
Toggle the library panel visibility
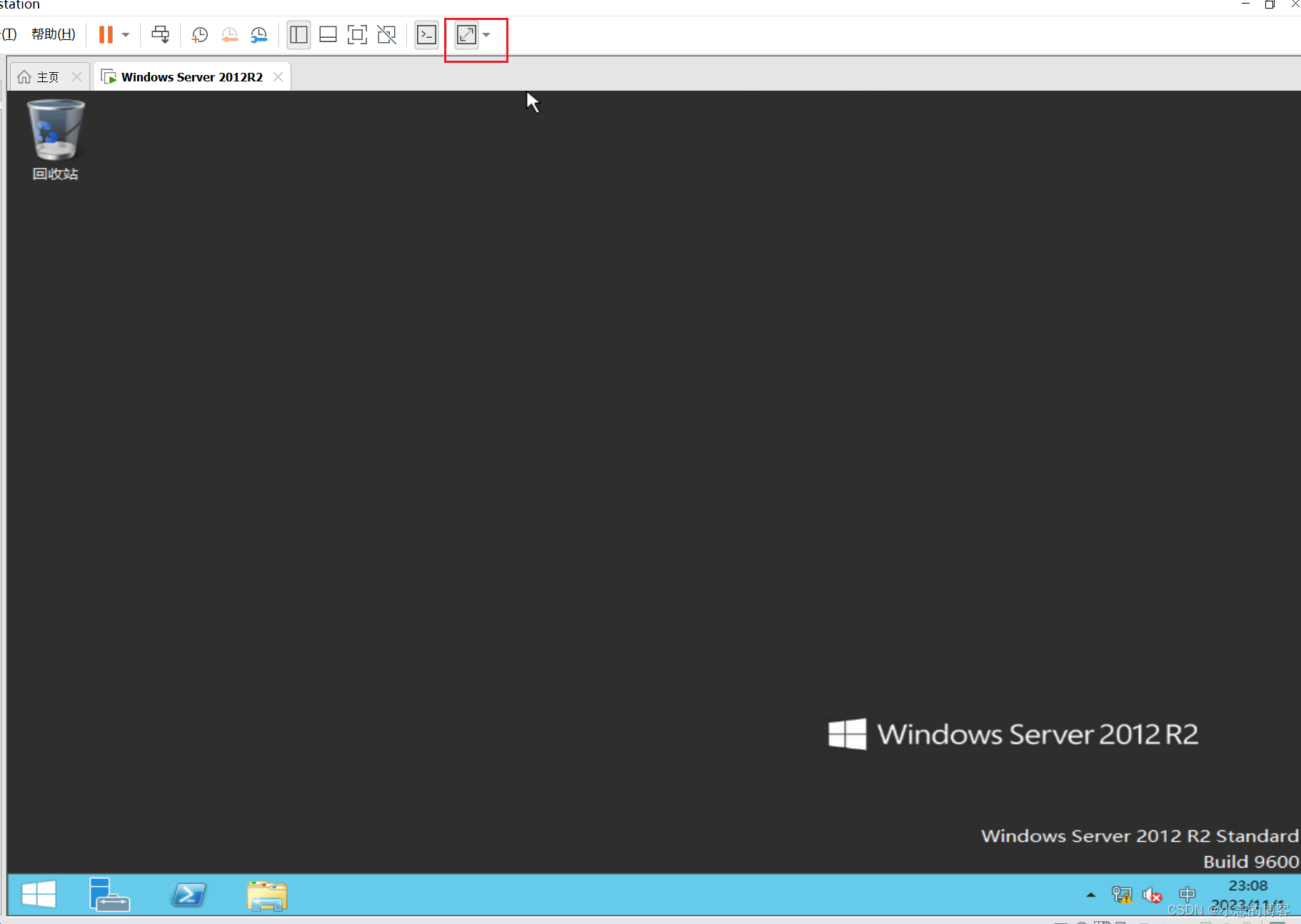pyautogui.click(x=298, y=34)
